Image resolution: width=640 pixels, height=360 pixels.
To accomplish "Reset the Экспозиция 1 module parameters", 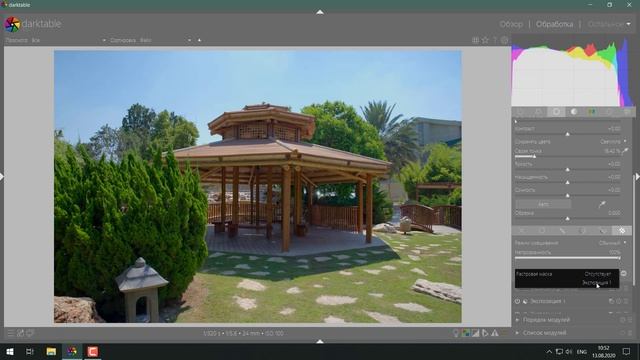I will (x=619, y=301).
